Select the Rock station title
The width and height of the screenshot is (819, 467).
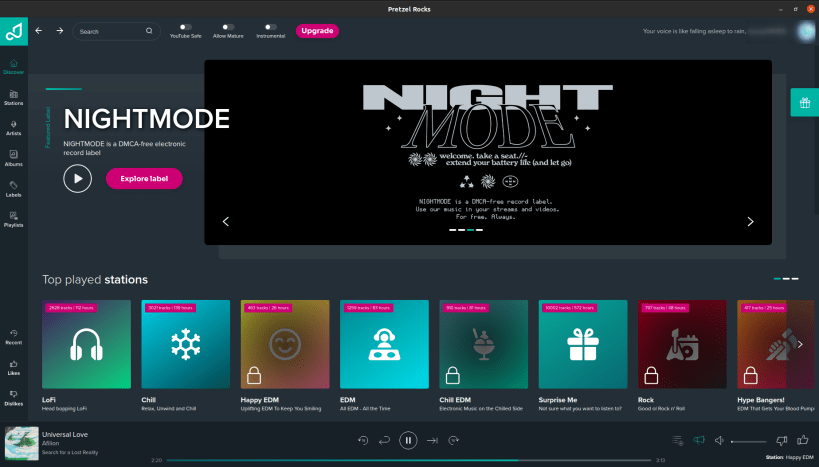pyautogui.click(x=646, y=400)
